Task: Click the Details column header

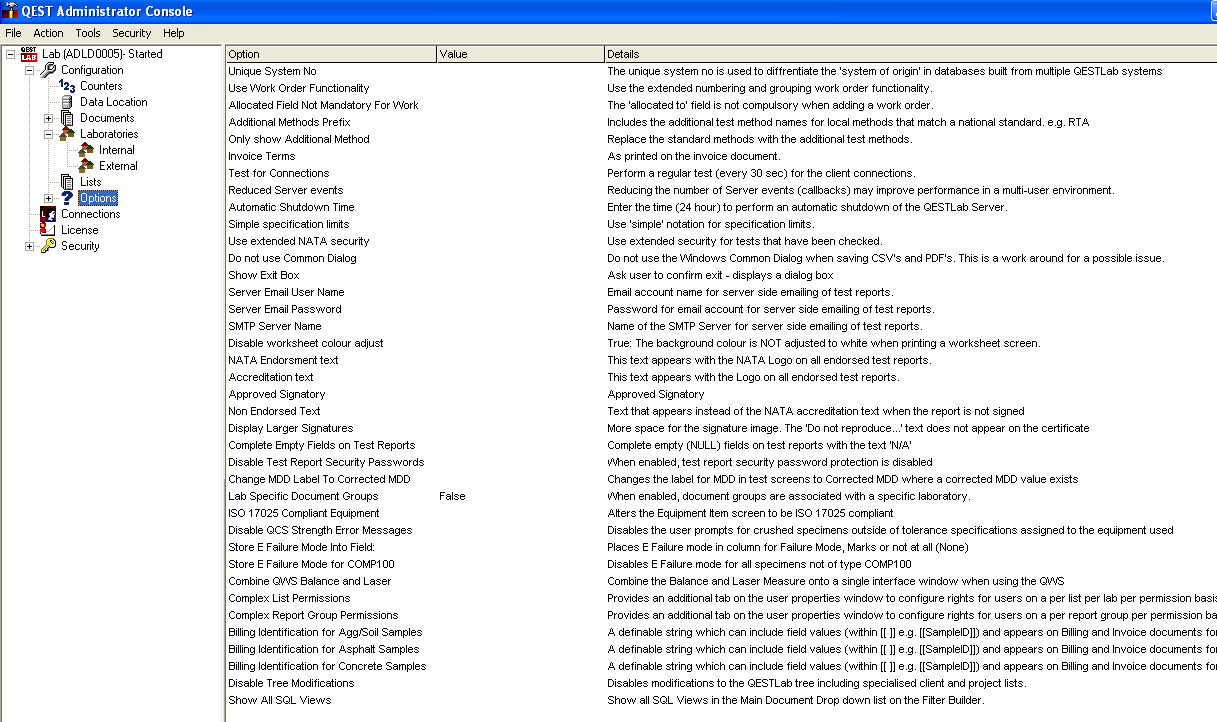Action: pyautogui.click(x=900, y=54)
